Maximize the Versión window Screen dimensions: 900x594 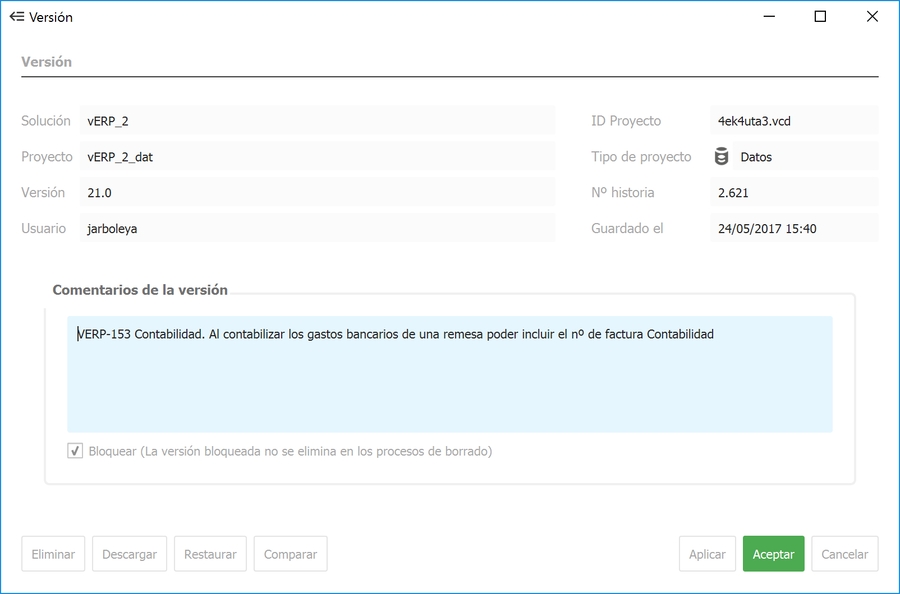click(x=820, y=17)
